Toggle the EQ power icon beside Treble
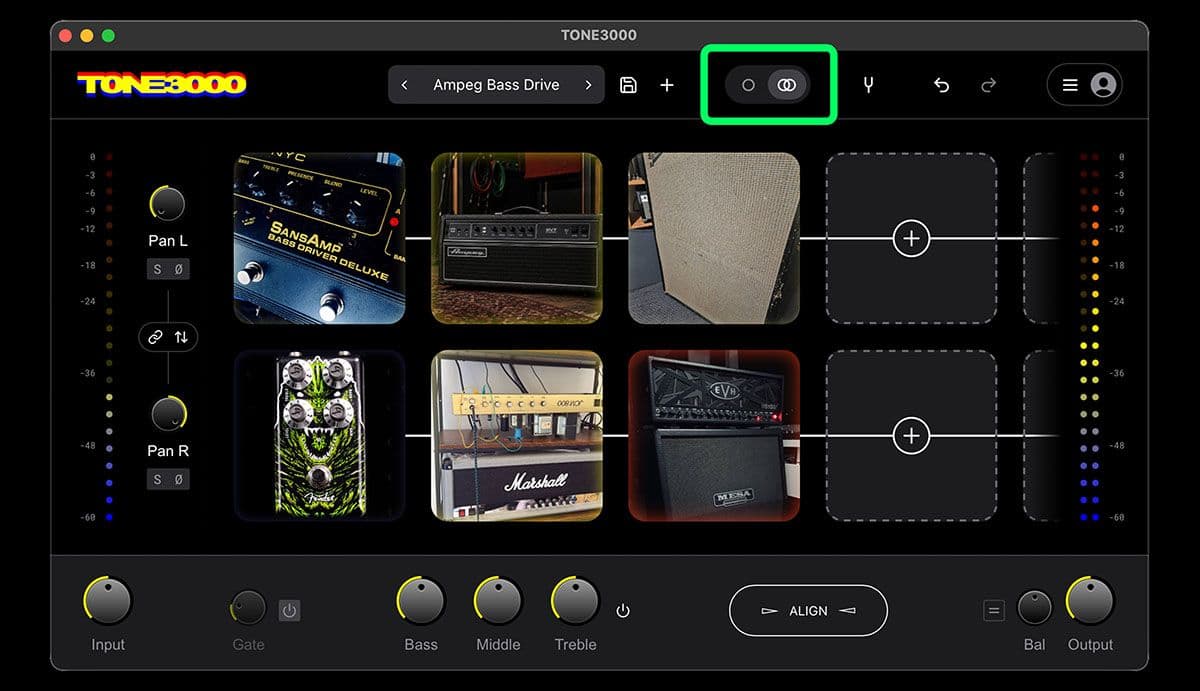The image size is (1200, 691). [x=623, y=610]
